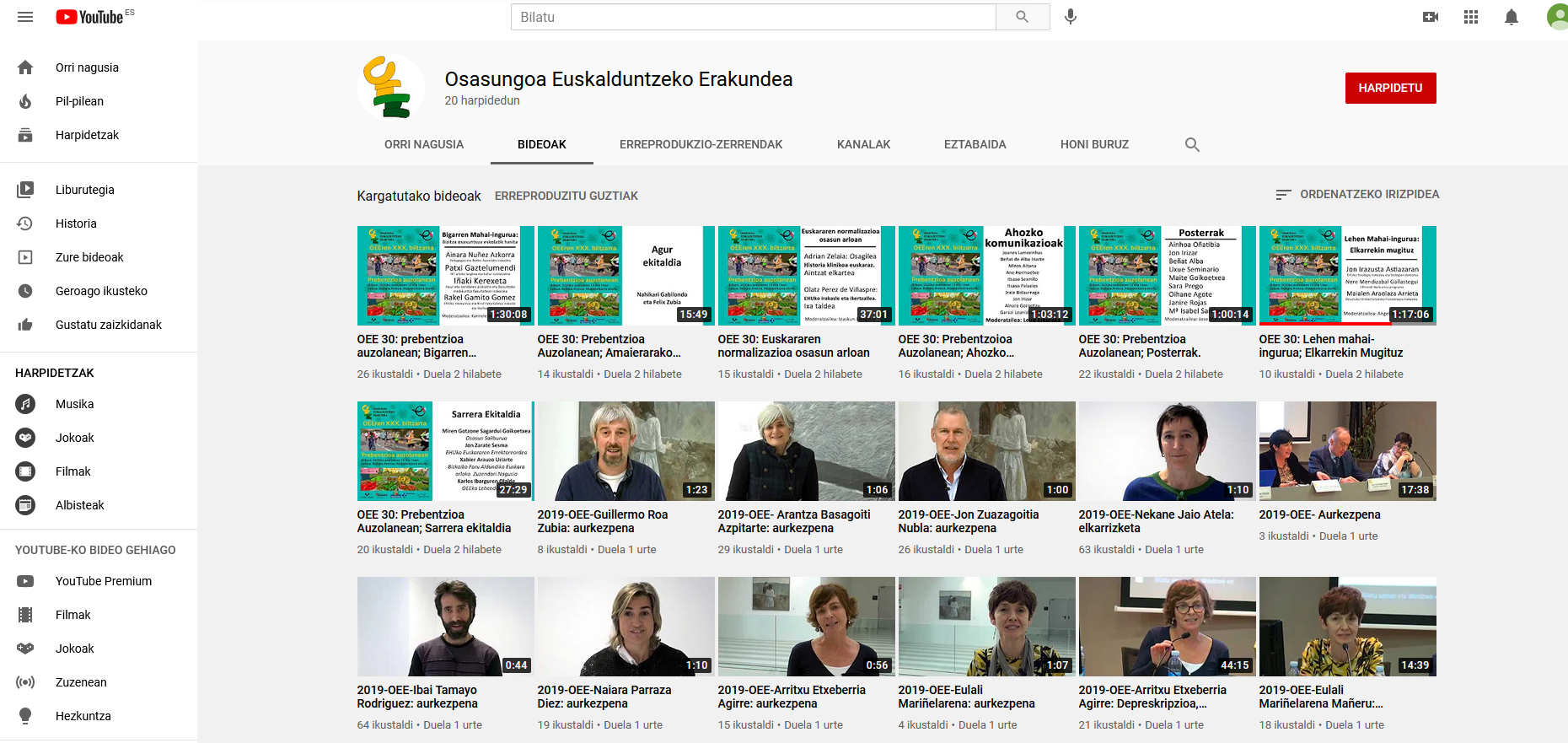Open the YouTube apps grid
1568x743 pixels.
[1471, 17]
